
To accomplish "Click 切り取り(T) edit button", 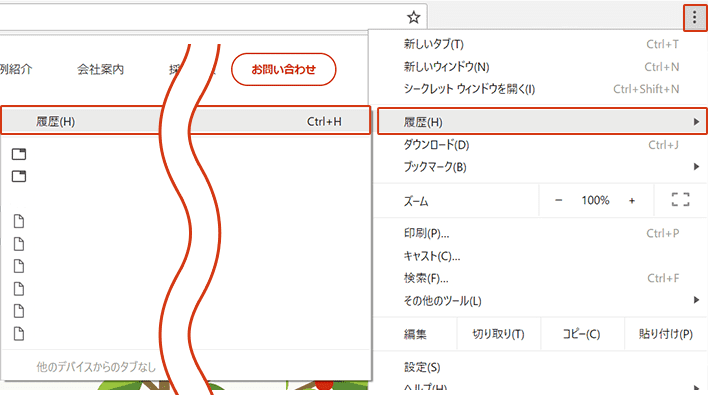I will pyautogui.click(x=498, y=334).
